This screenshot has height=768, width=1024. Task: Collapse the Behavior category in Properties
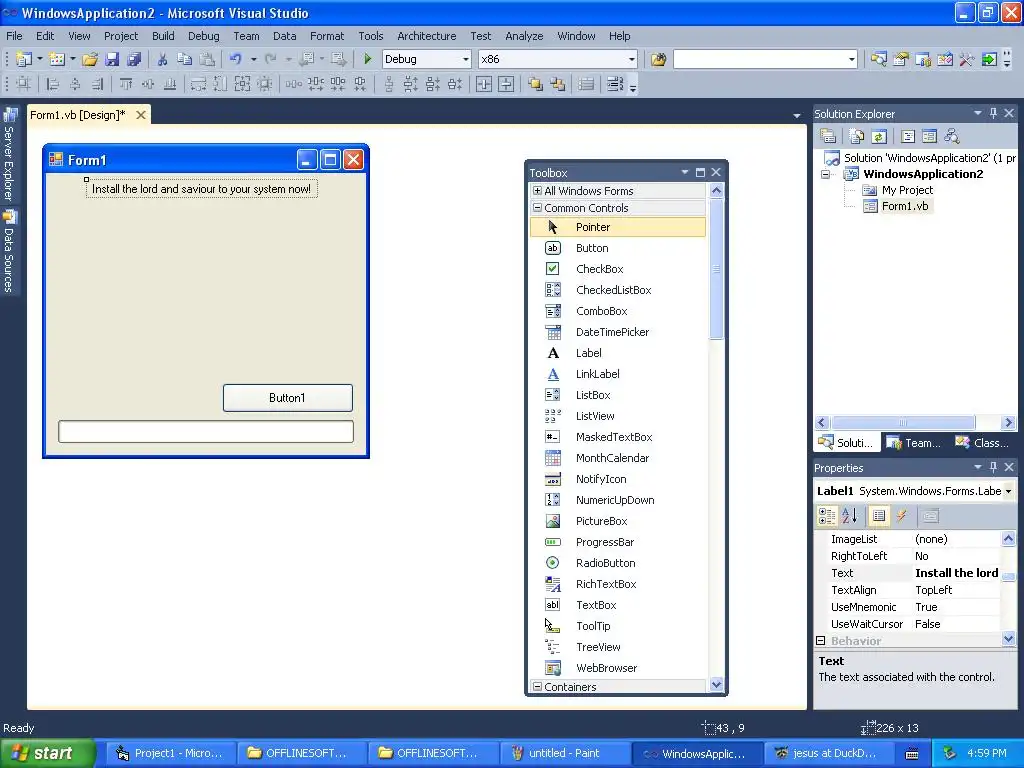coord(821,641)
